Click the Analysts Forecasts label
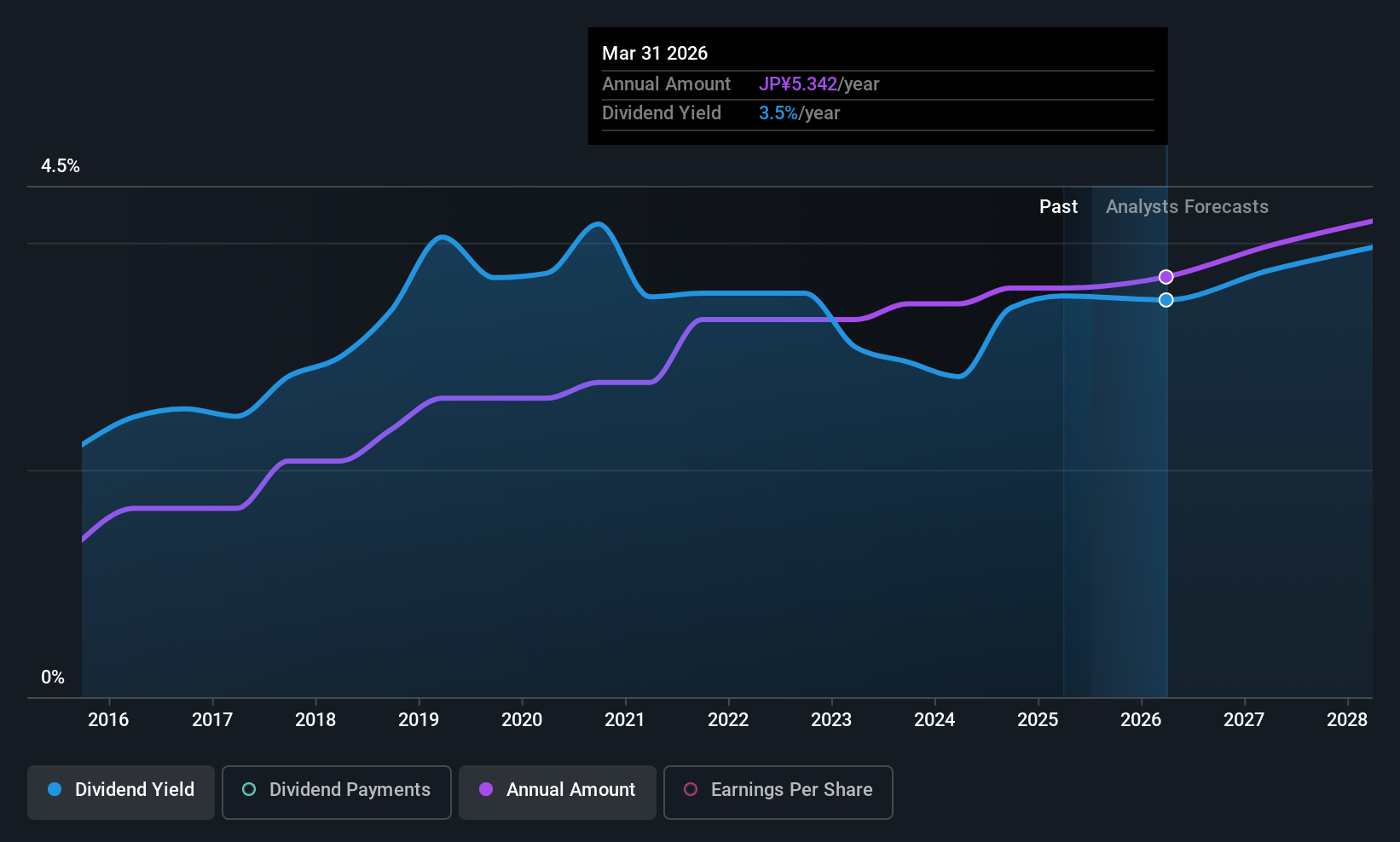This screenshot has height=842, width=1400. point(1187,207)
